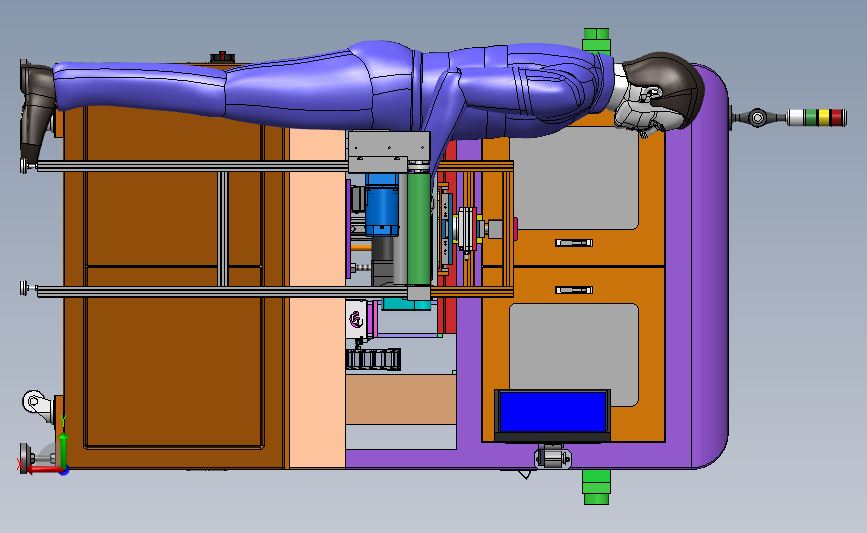Image resolution: width=867 pixels, height=533 pixels.
Task: Select the teal block beneath the green roller
Action: (x=406, y=304)
